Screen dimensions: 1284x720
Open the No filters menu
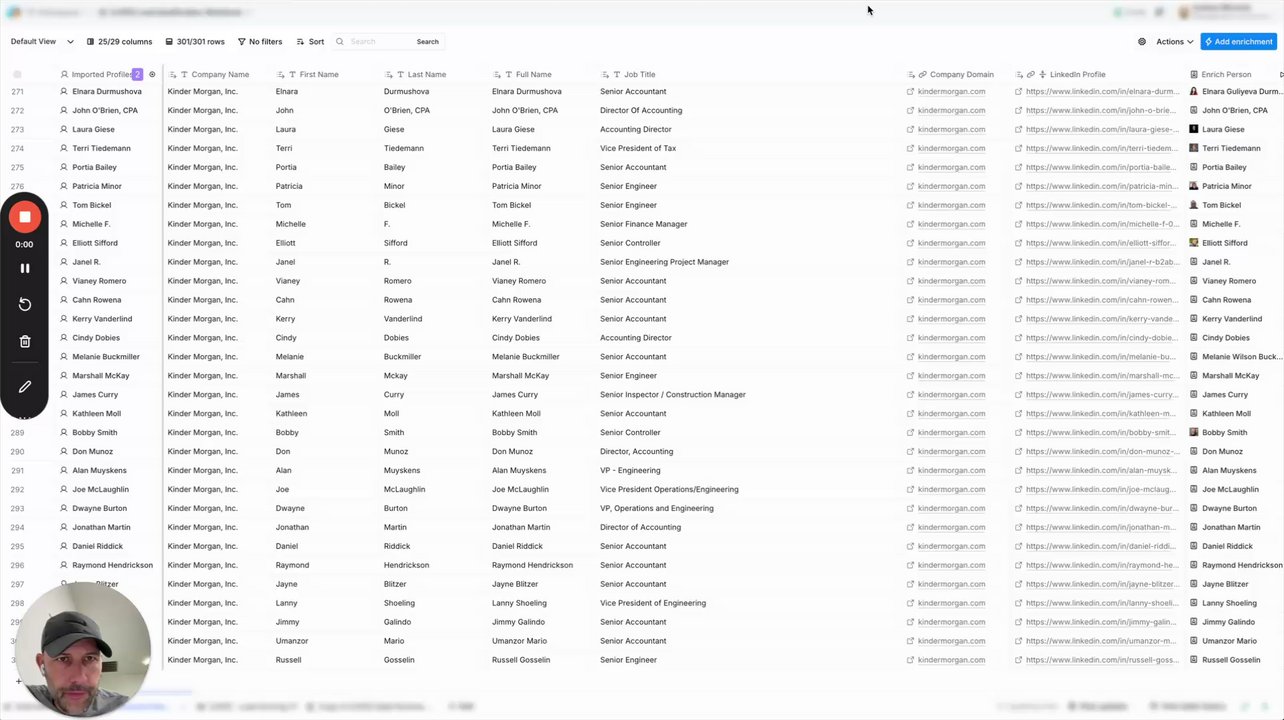260,42
